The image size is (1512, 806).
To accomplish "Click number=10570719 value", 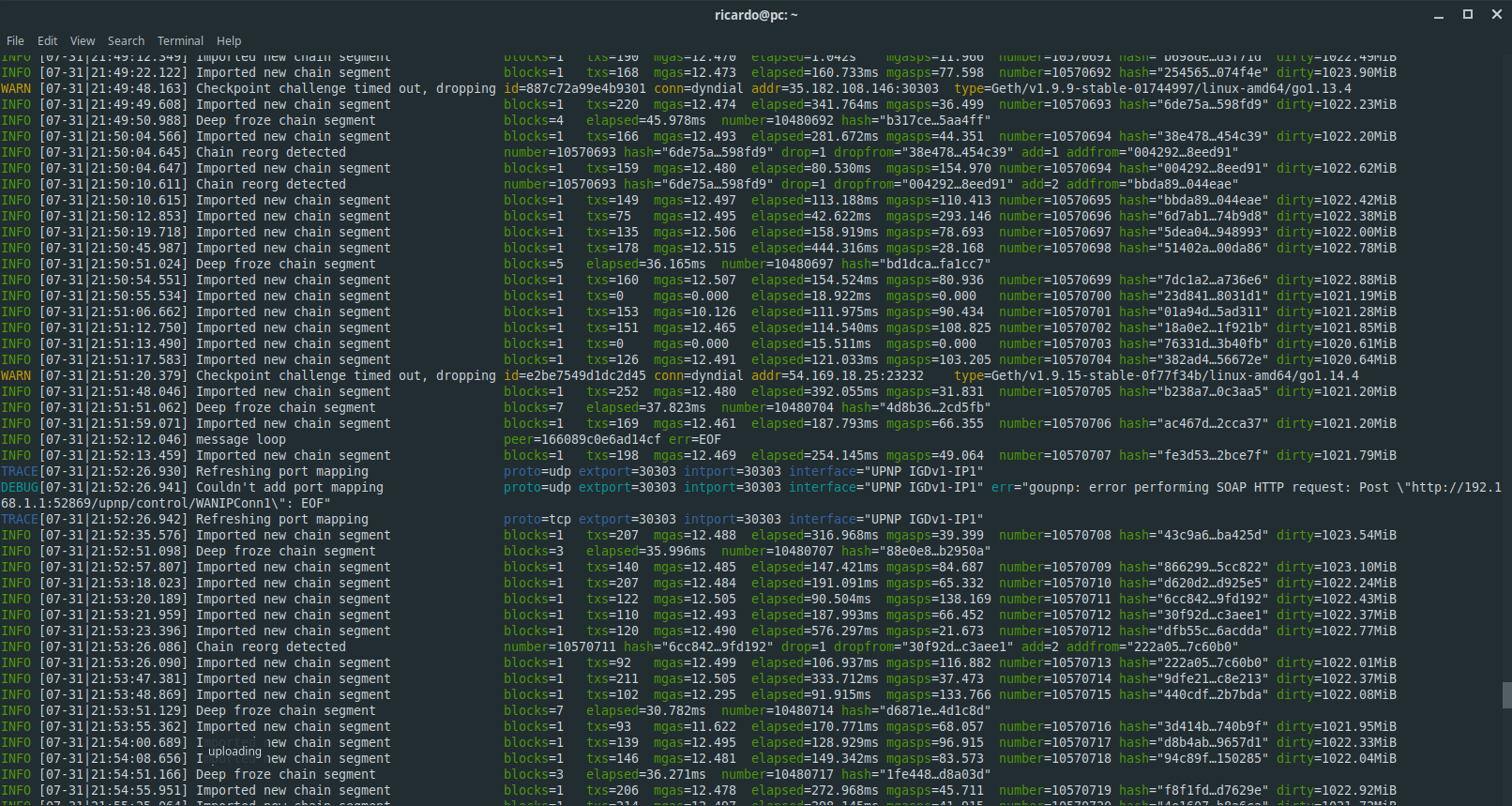I will (x=1055, y=790).
